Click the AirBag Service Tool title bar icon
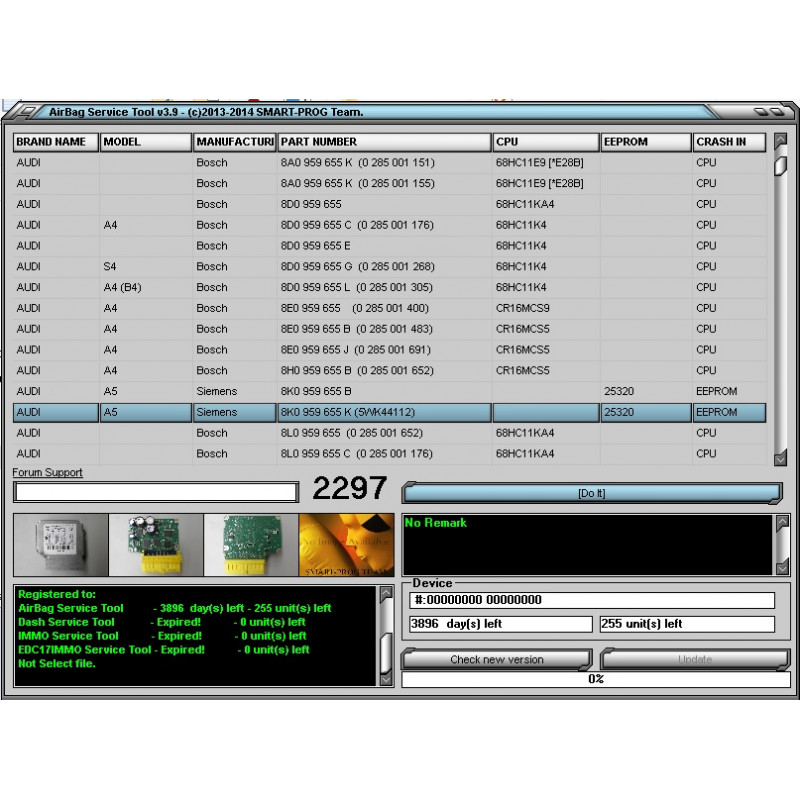This screenshot has width=800, height=800. [x=29, y=112]
